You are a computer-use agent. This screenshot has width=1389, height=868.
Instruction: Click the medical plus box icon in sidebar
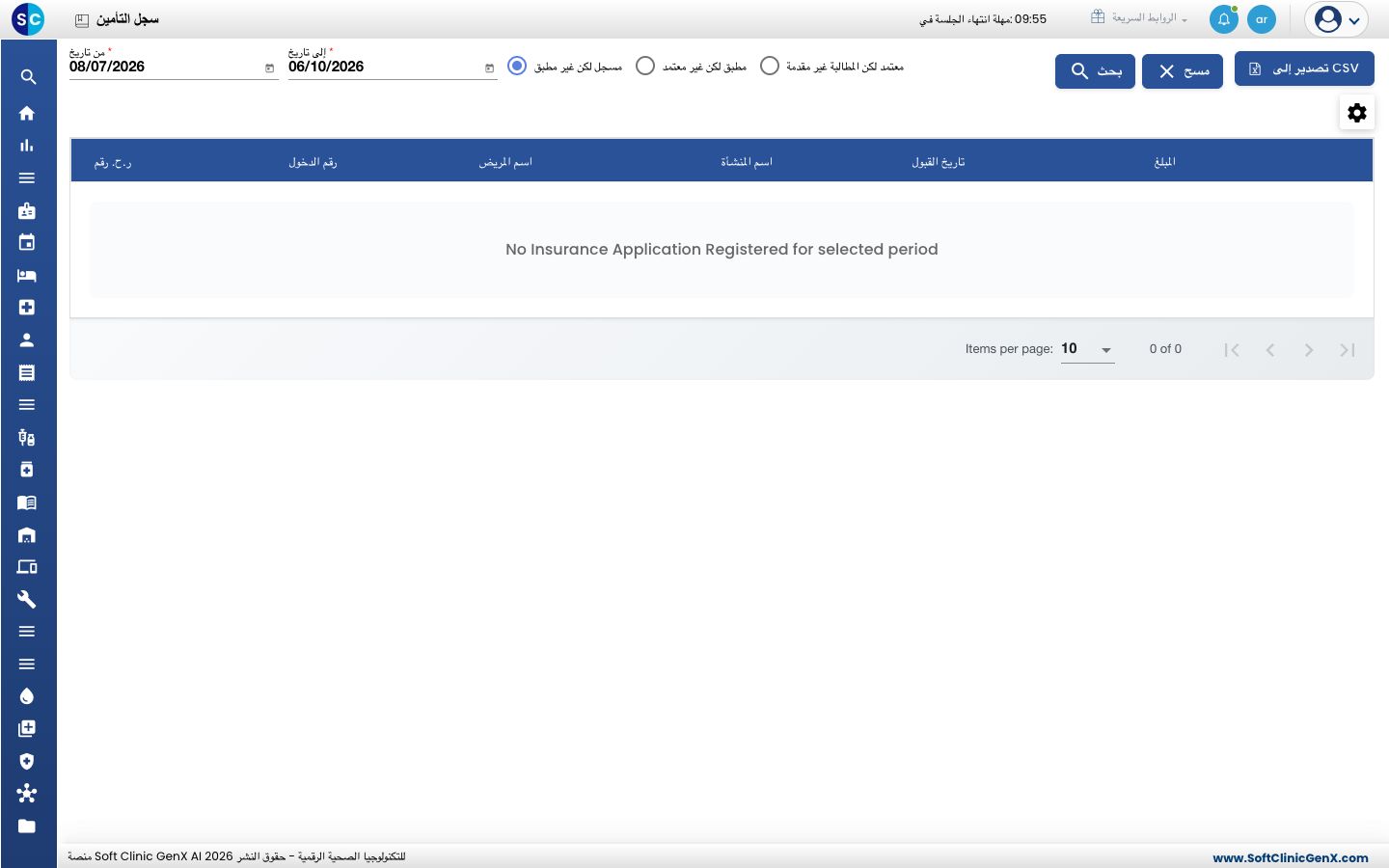coord(27,308)
